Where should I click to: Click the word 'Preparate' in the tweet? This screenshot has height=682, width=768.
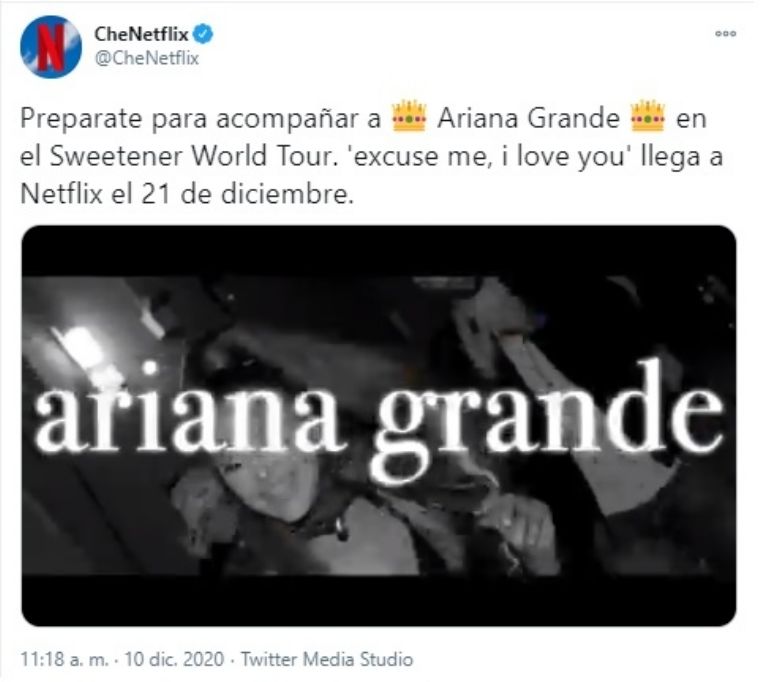81,120
